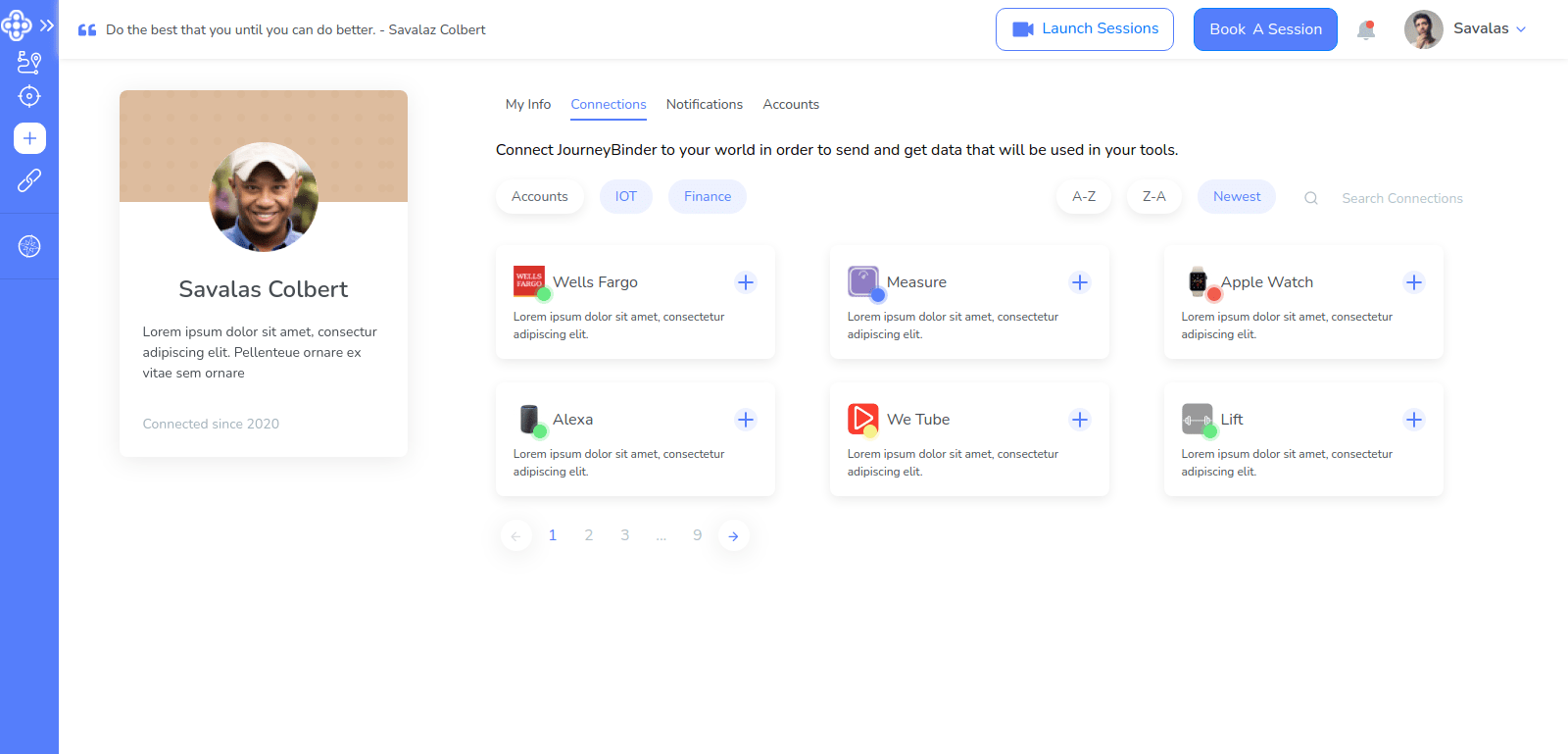Click the compass icon in sidebar
Viewport: 1568px width, 754px height.
coord(29,246)
